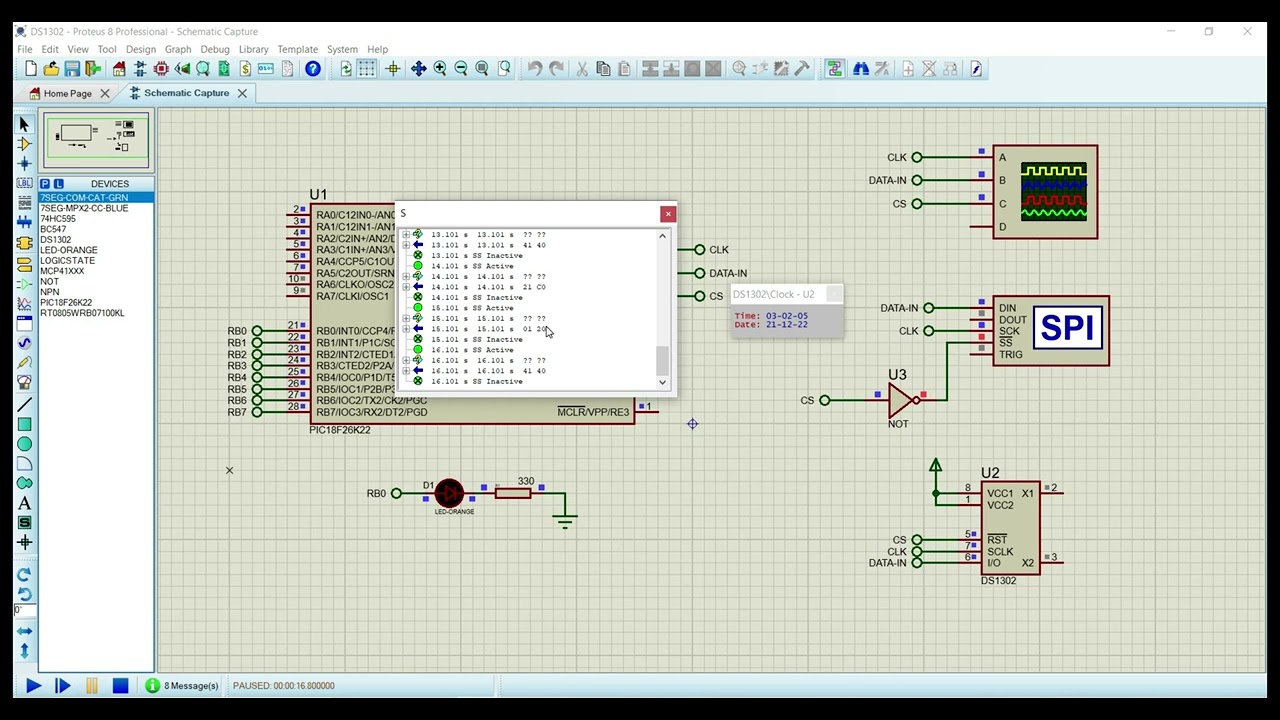This screenshot has width=1280, height=720.
Task: Click the L library button in Devices panel
Action: coord(58,184)
